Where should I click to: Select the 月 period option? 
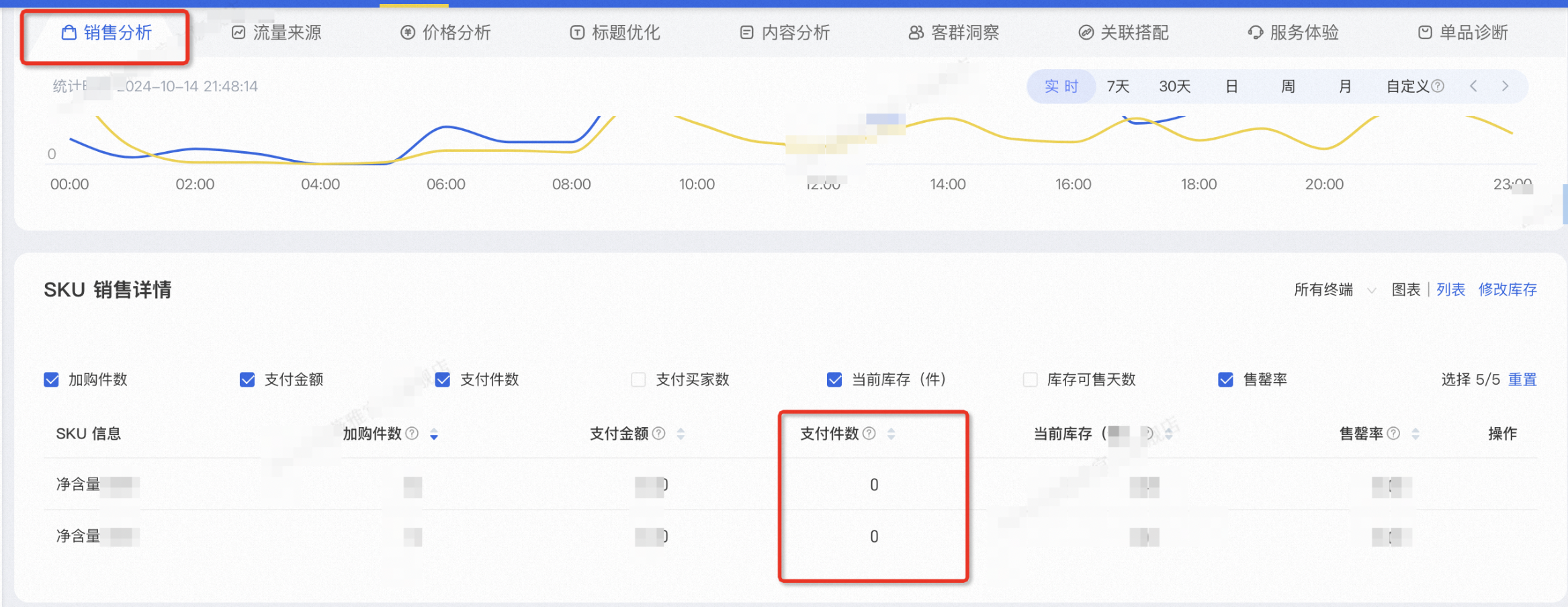click(x=1345, y=87)
